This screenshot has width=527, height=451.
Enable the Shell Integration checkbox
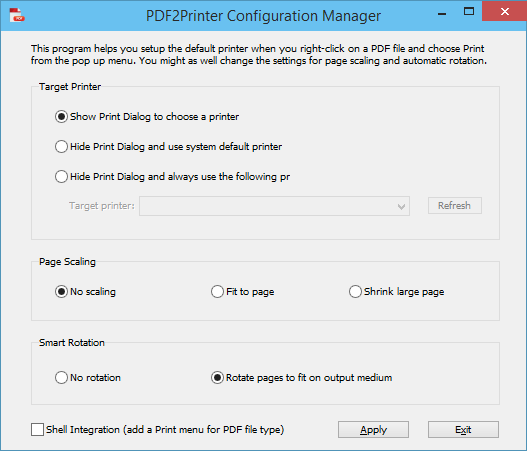(x=37, y=429)
